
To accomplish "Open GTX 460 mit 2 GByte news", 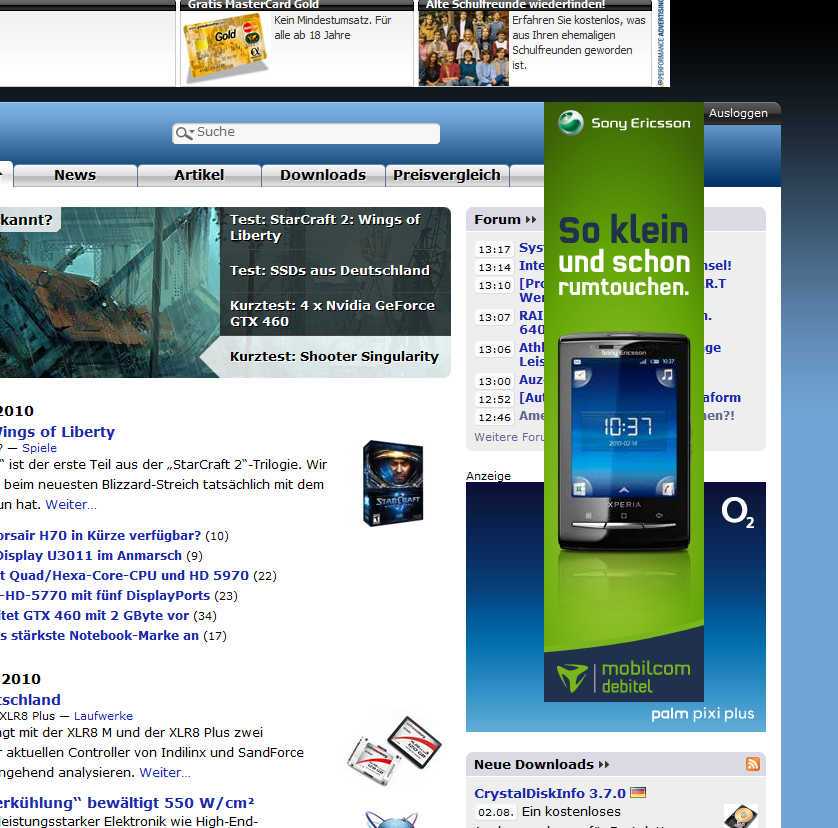I will (94, 616).
